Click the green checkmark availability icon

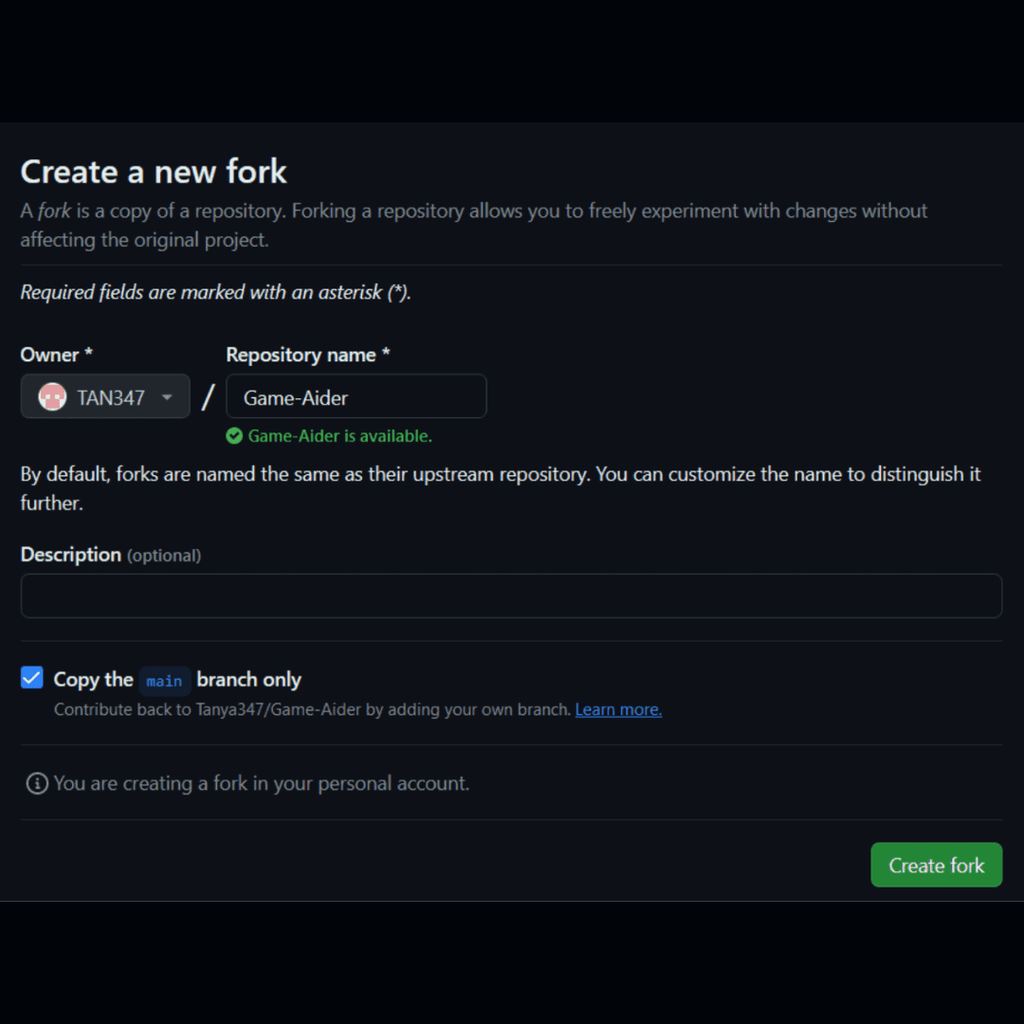coord(234,436)
